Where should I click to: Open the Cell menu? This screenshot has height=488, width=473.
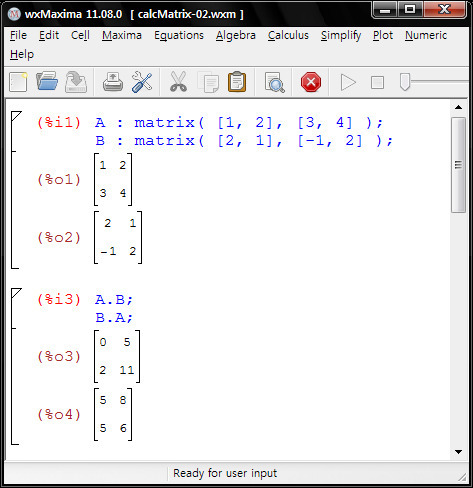coord(80,35)
